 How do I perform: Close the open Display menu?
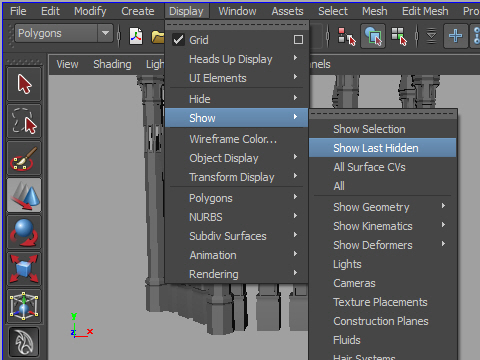[x=186, y=11]
